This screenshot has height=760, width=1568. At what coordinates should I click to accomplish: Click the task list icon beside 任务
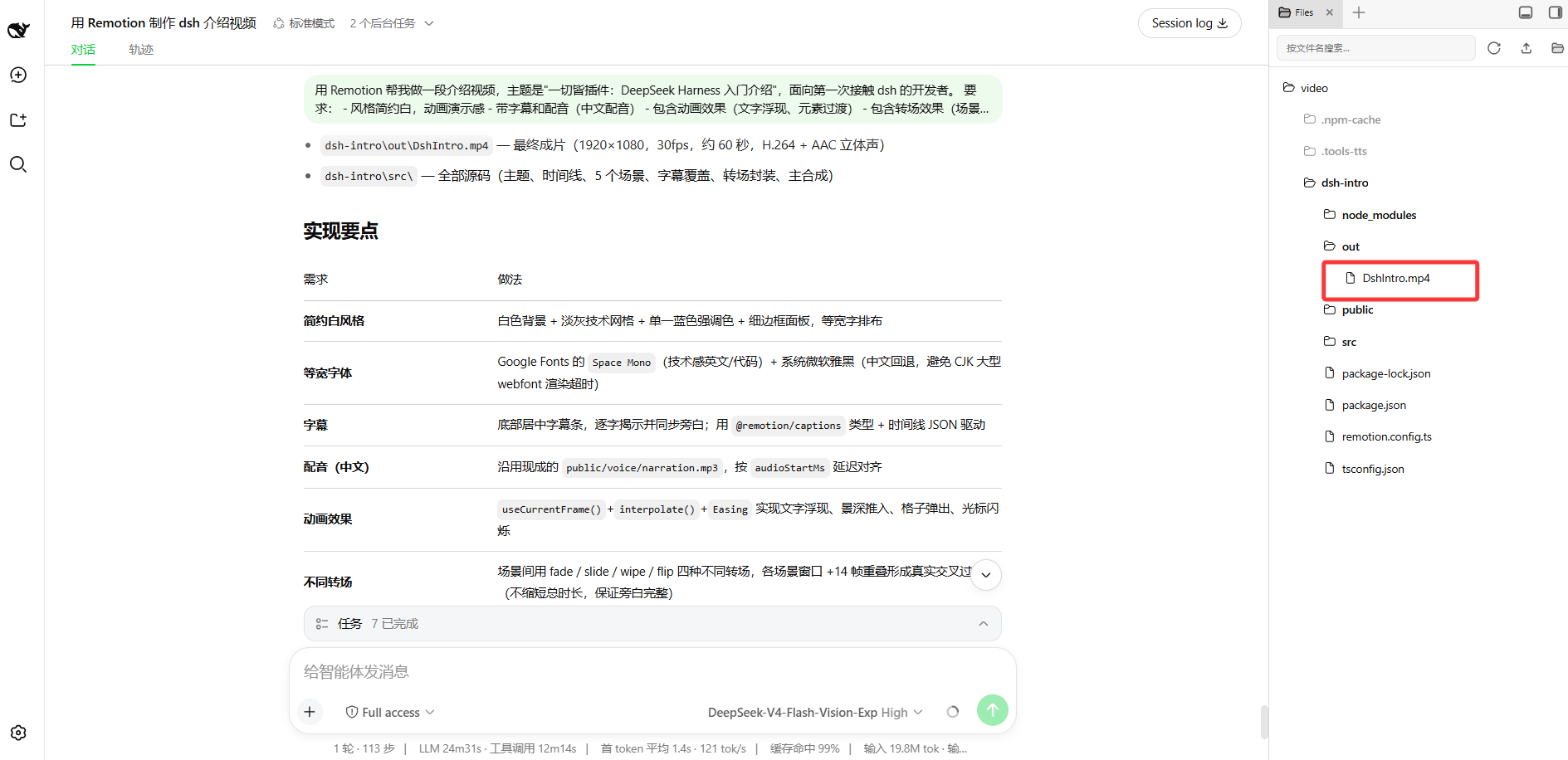pyautogui.click(x=322, y=624)
